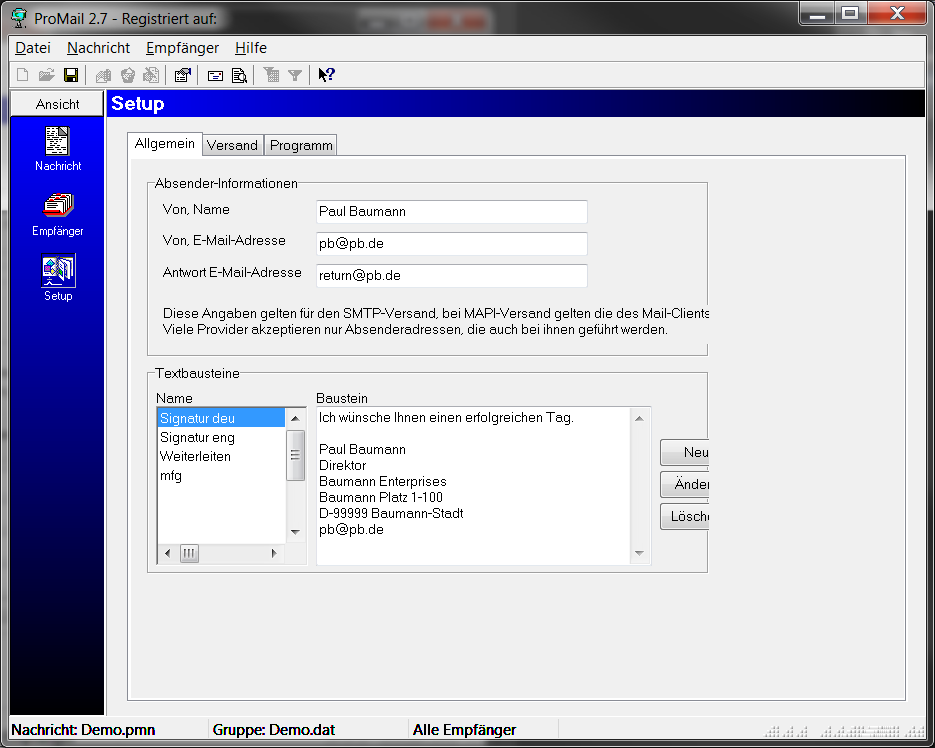Click the Von, E-Mail-Adresse input field

(451, 243)
